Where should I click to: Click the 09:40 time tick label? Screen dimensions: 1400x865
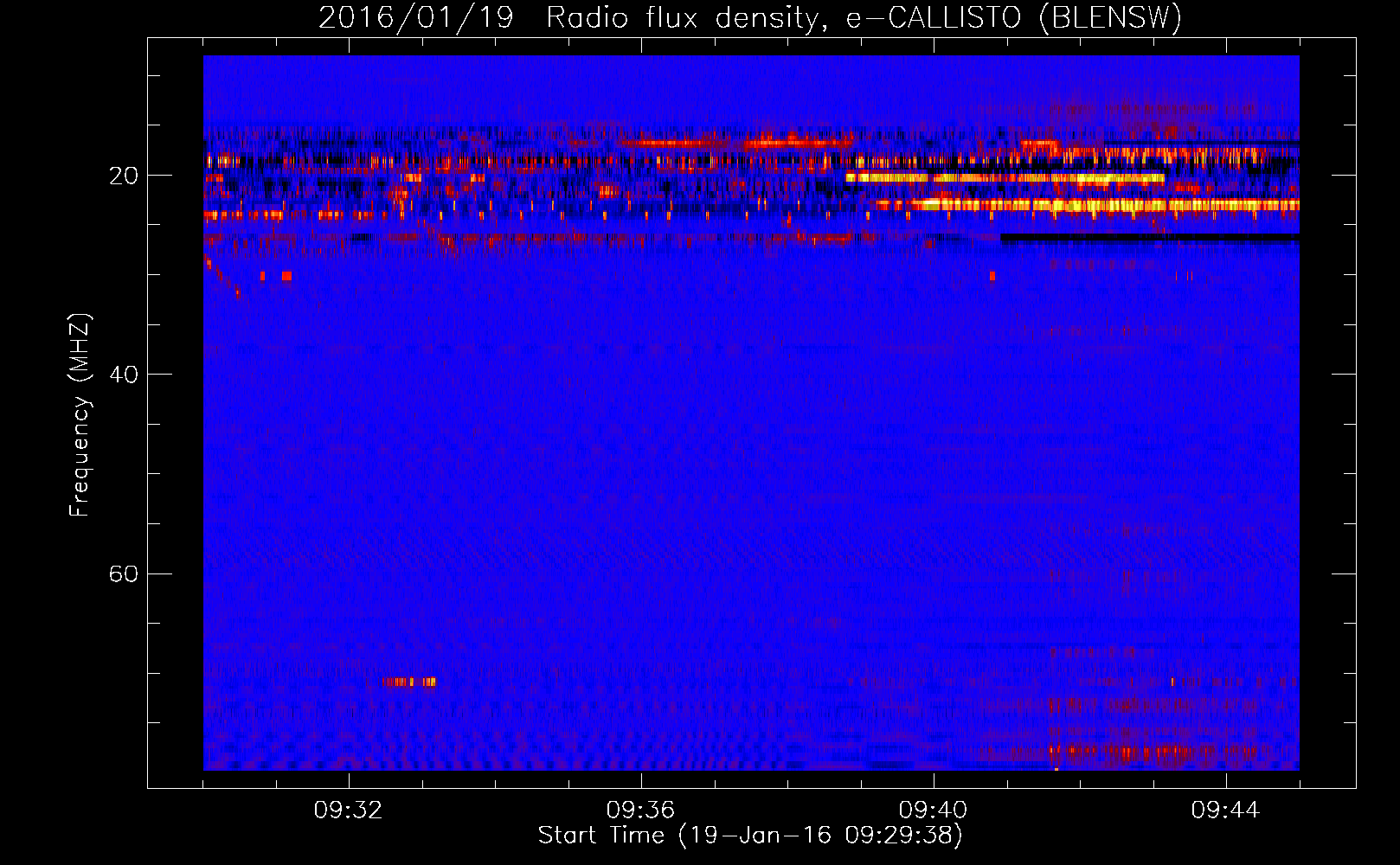coord(933,811)
